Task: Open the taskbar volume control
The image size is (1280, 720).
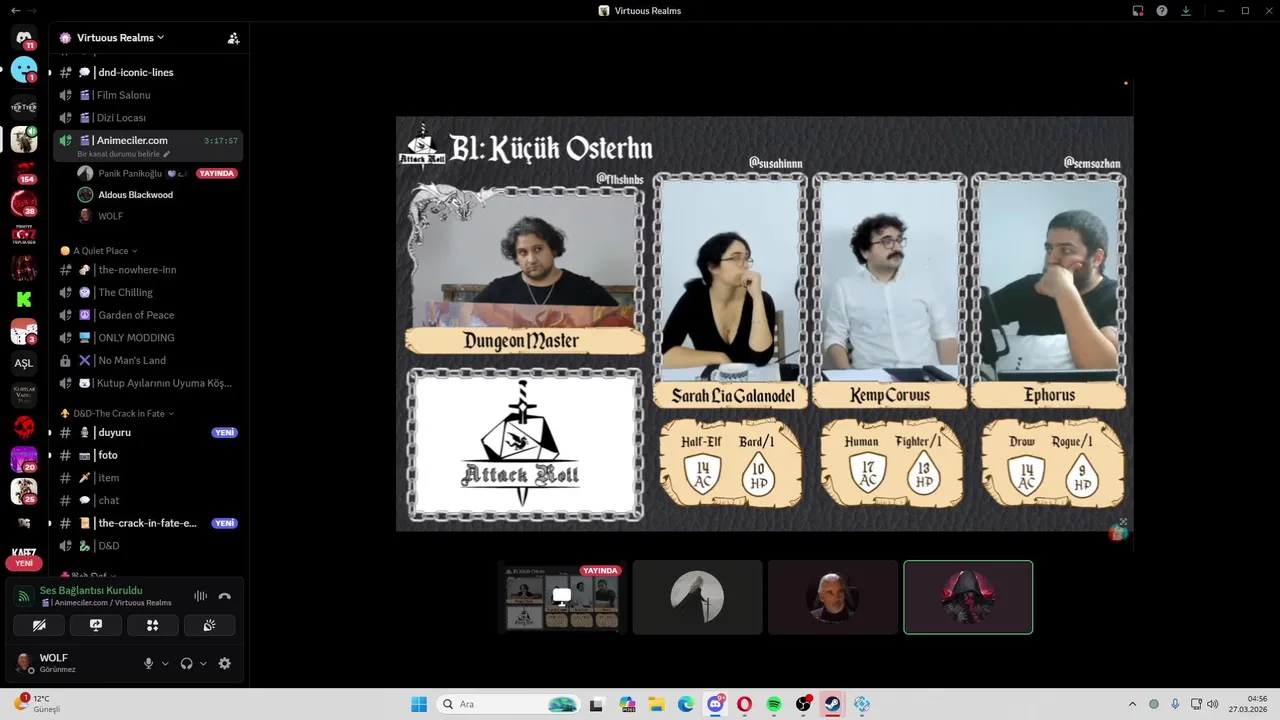Action: click(x=1212, y=704)
